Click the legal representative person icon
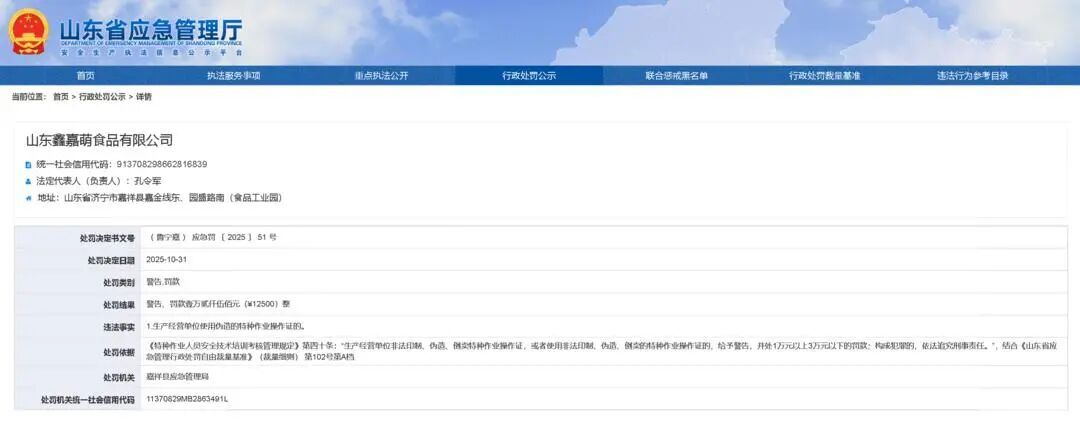 click(28, 181)
